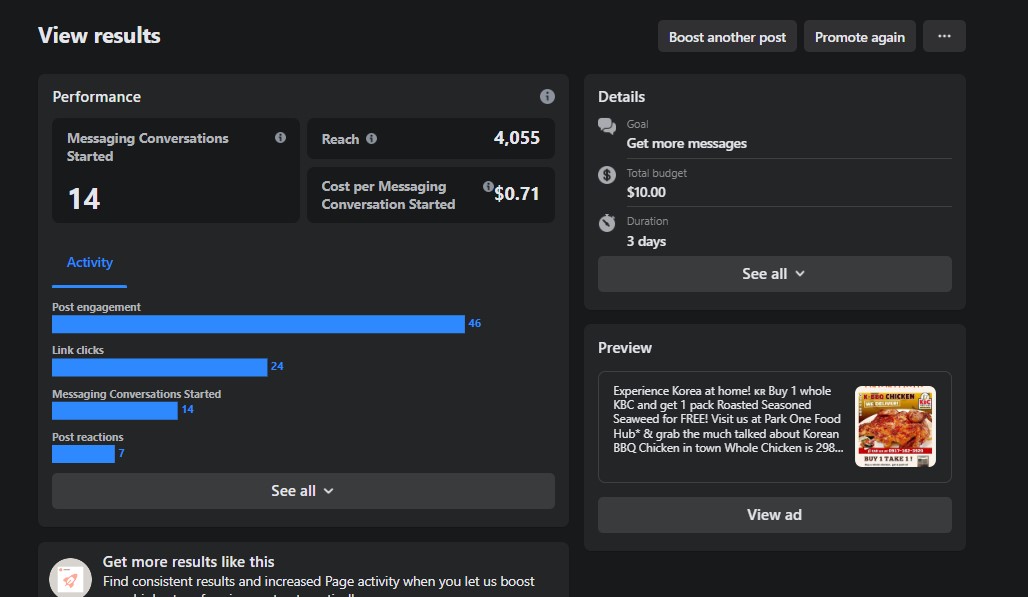Click the ad preview chicken thumbnail

pyautogui.click(x=895, y=427)
